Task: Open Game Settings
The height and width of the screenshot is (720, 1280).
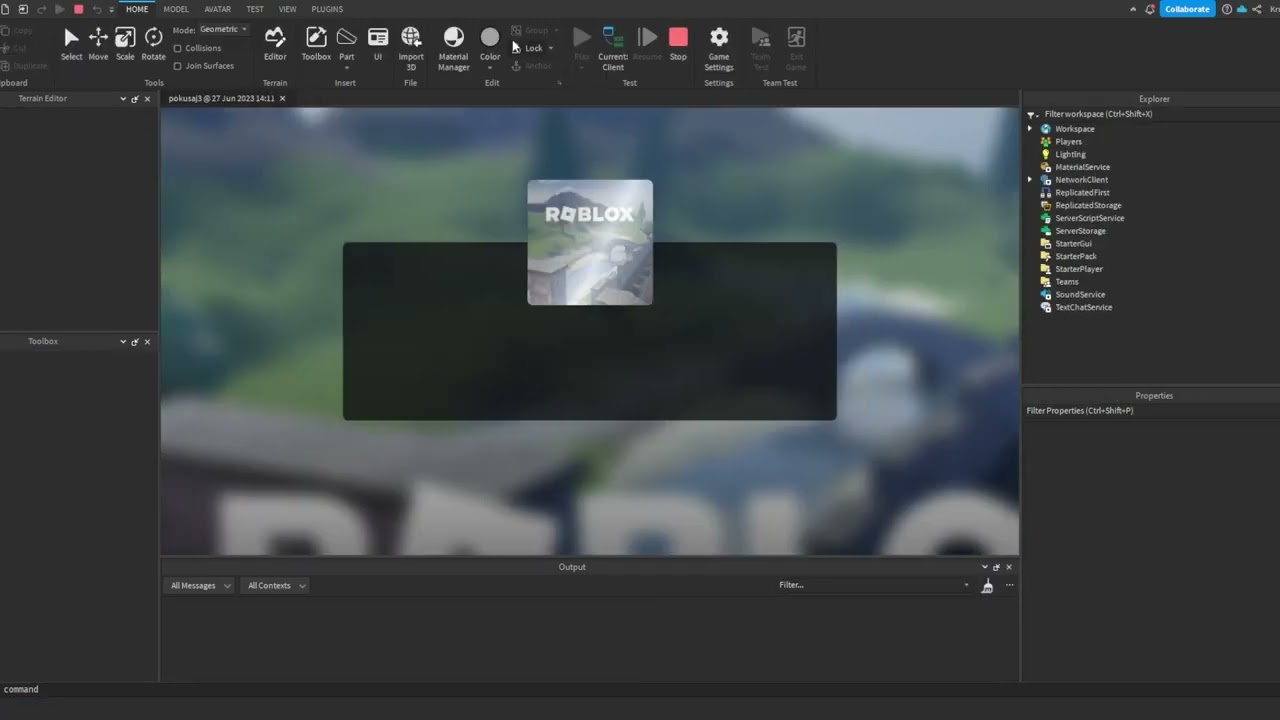Action: point(719,48)
